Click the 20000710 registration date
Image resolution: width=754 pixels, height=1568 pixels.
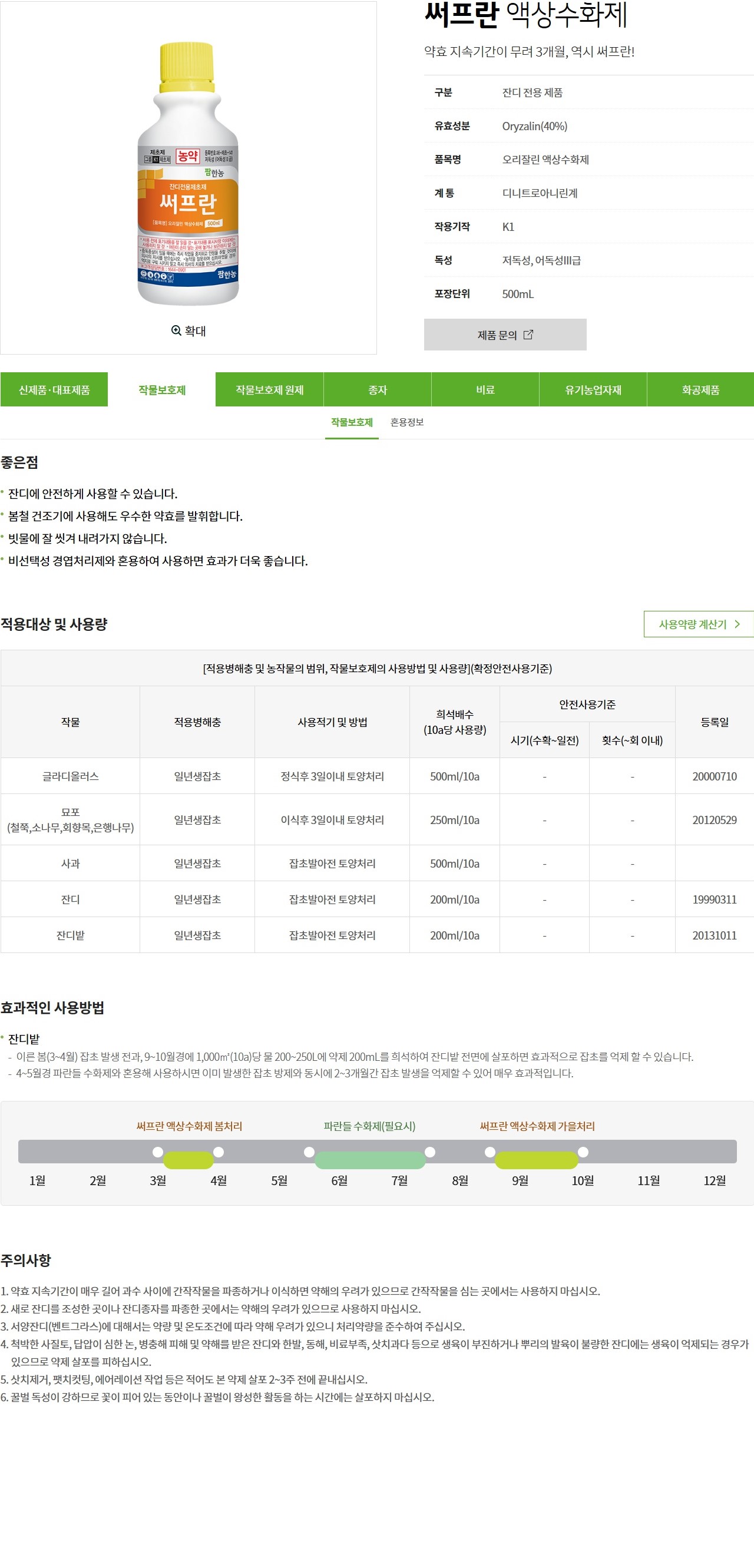tap(715, 776)
